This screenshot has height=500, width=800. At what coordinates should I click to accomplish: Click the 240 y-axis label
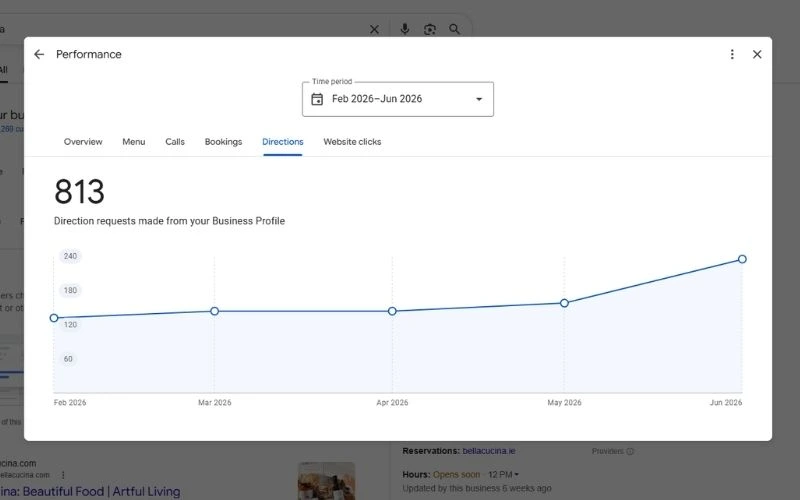pos(70,256)
